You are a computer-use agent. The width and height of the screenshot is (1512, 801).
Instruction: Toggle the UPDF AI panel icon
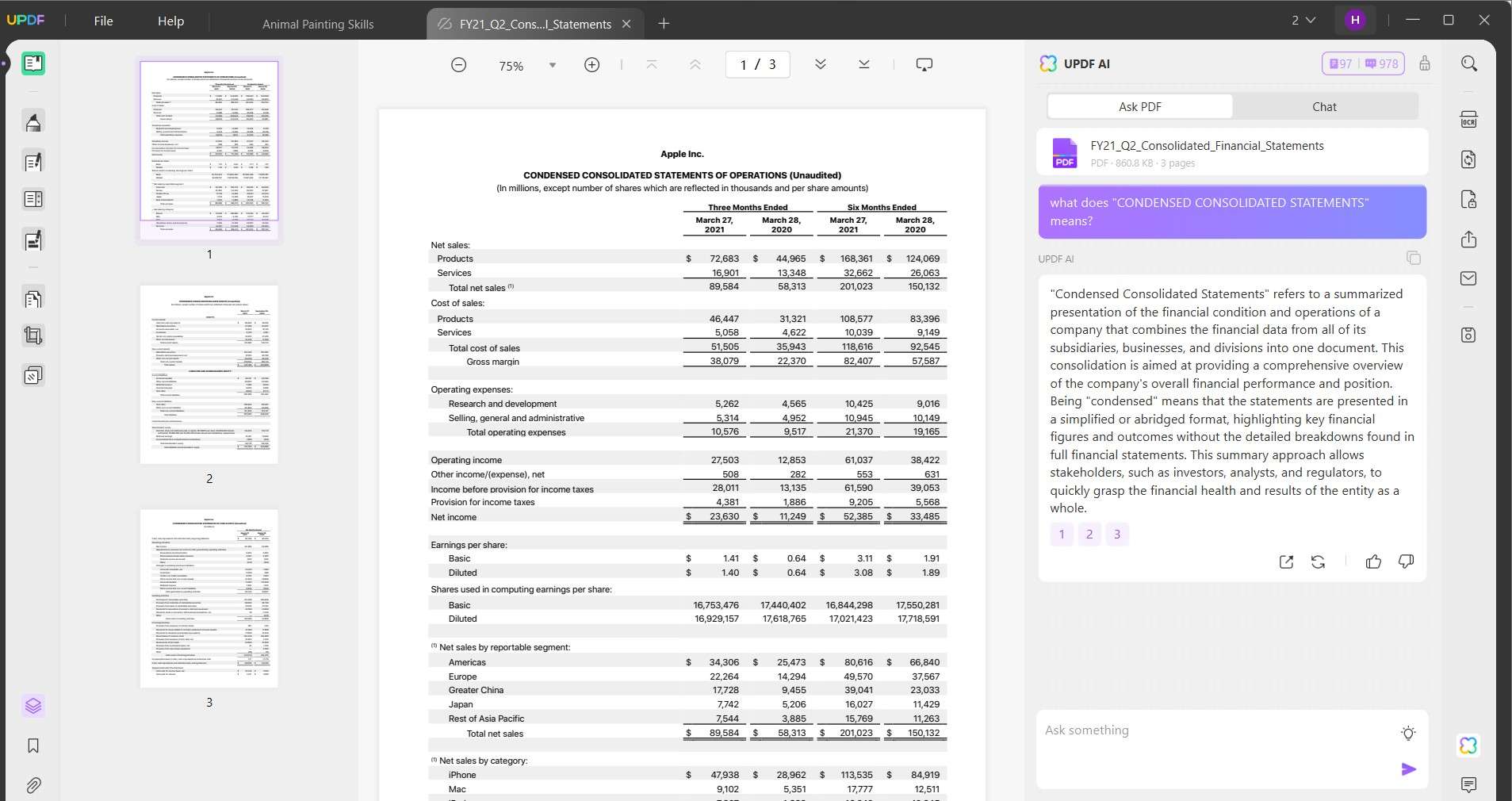click(x=1468, y=745)
